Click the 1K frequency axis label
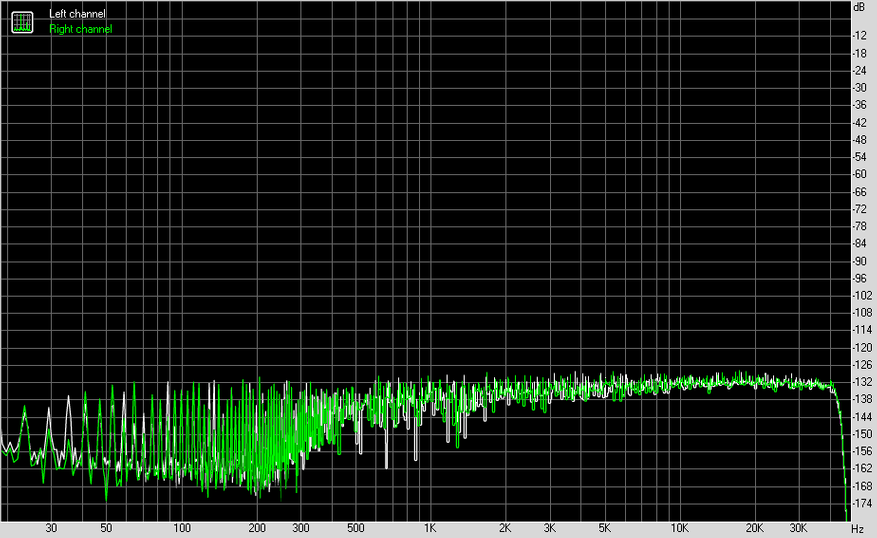 point(430,528)
